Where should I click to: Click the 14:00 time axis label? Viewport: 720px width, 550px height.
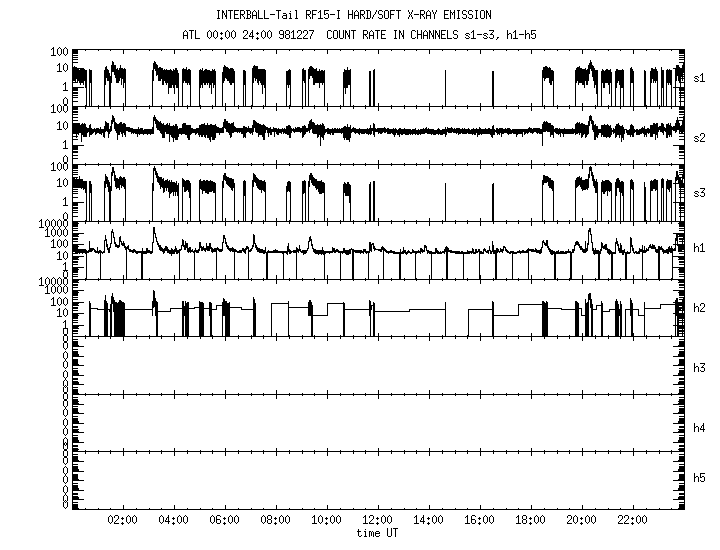428,521
